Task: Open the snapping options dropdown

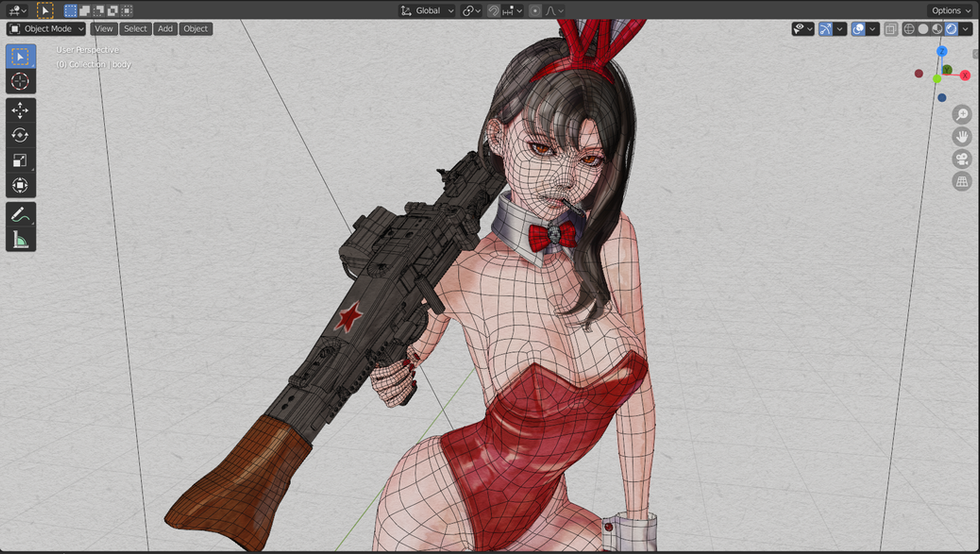Action: 512,11
